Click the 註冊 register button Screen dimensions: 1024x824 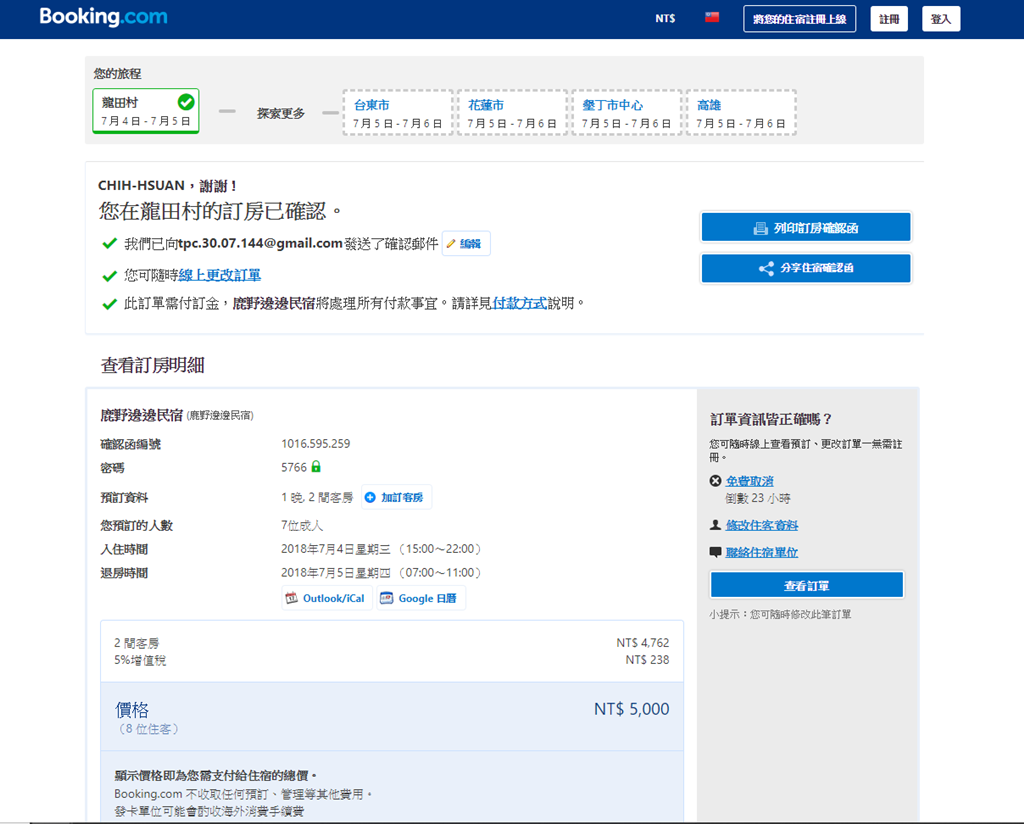point(889,19)
